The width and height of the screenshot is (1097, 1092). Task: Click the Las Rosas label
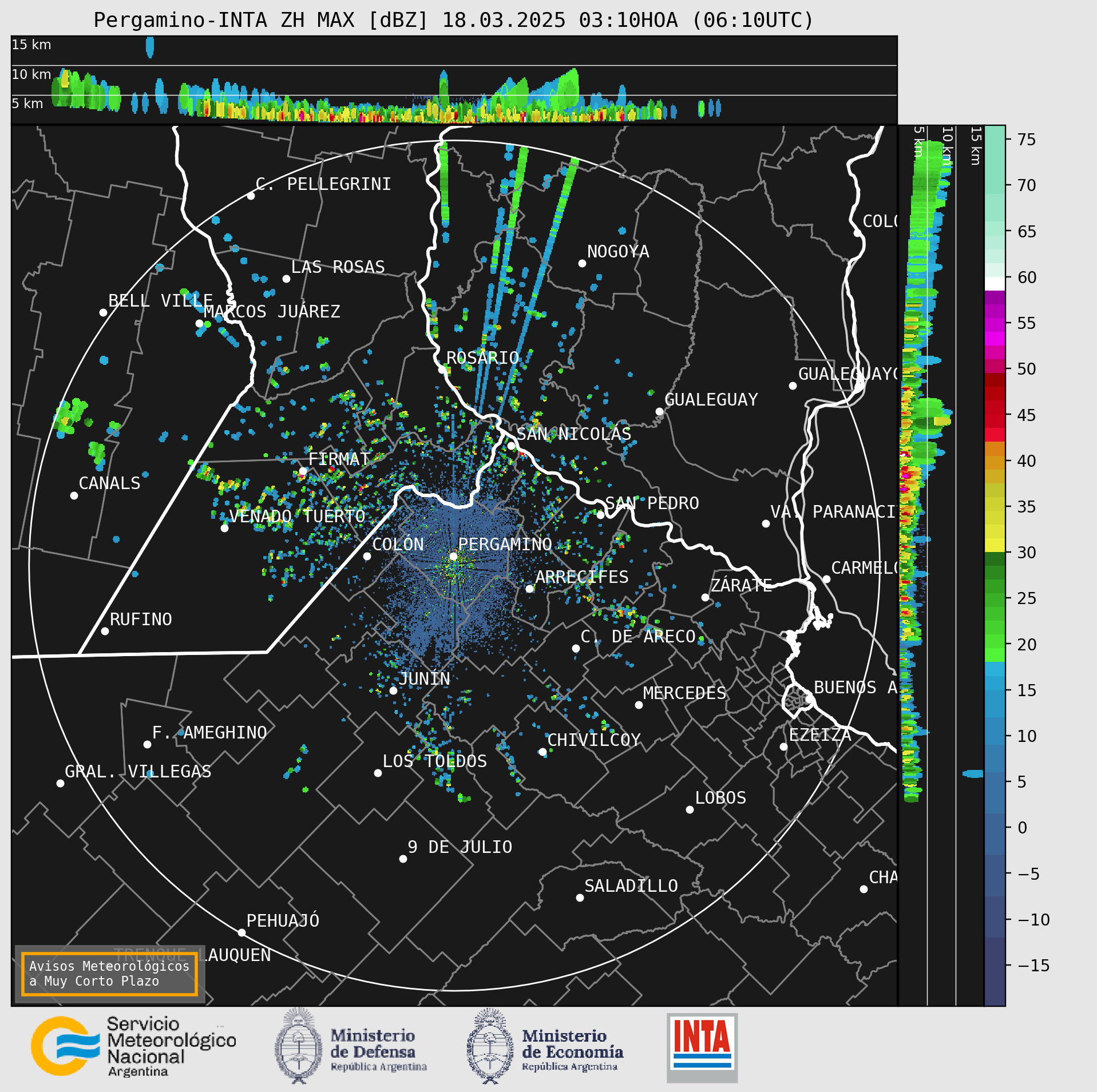338,267
